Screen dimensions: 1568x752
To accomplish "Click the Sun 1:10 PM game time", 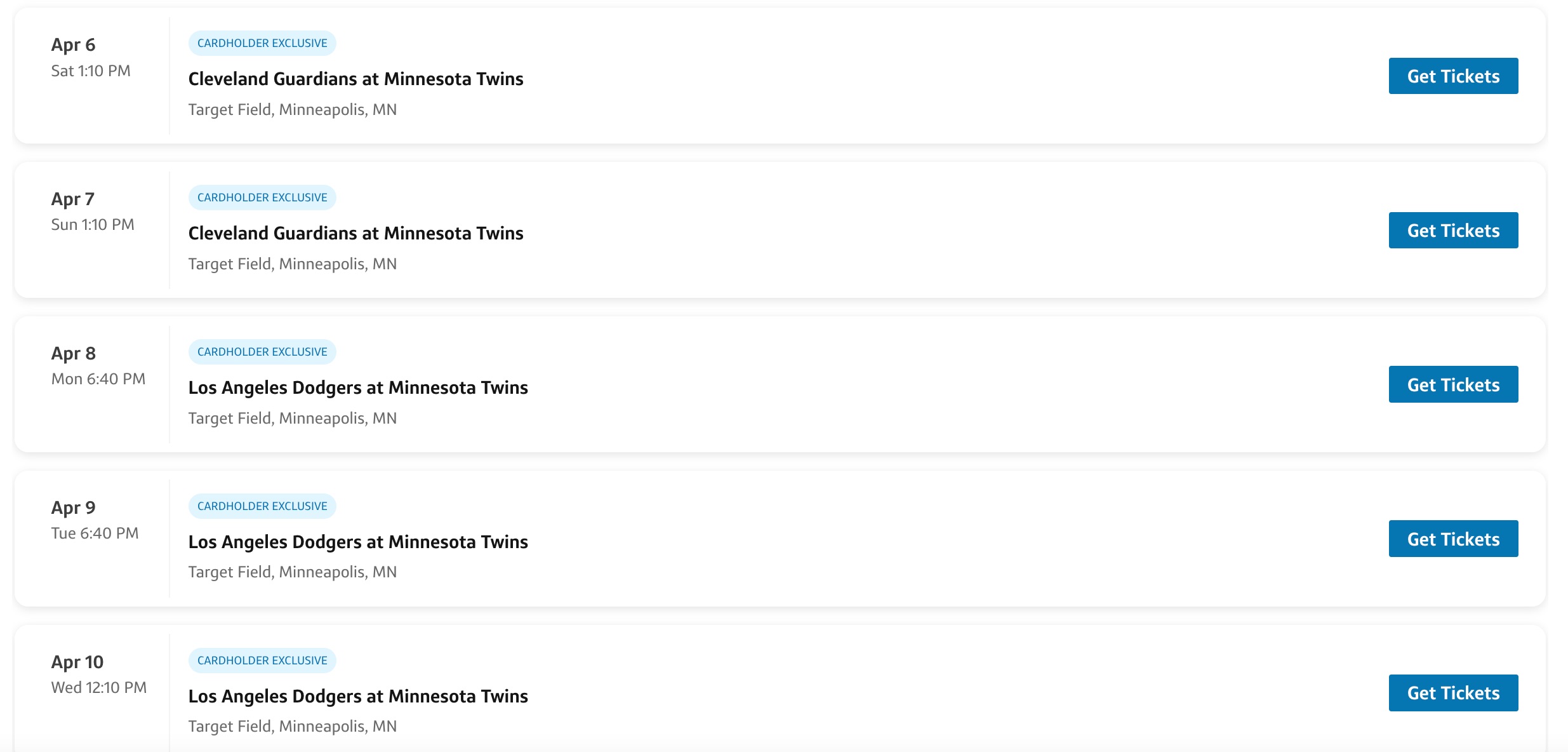I will [x=93, y=225].
